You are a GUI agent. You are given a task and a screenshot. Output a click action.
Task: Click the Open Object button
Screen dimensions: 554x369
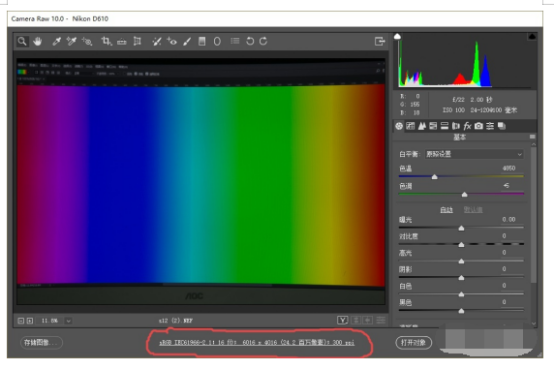point(413,342)
